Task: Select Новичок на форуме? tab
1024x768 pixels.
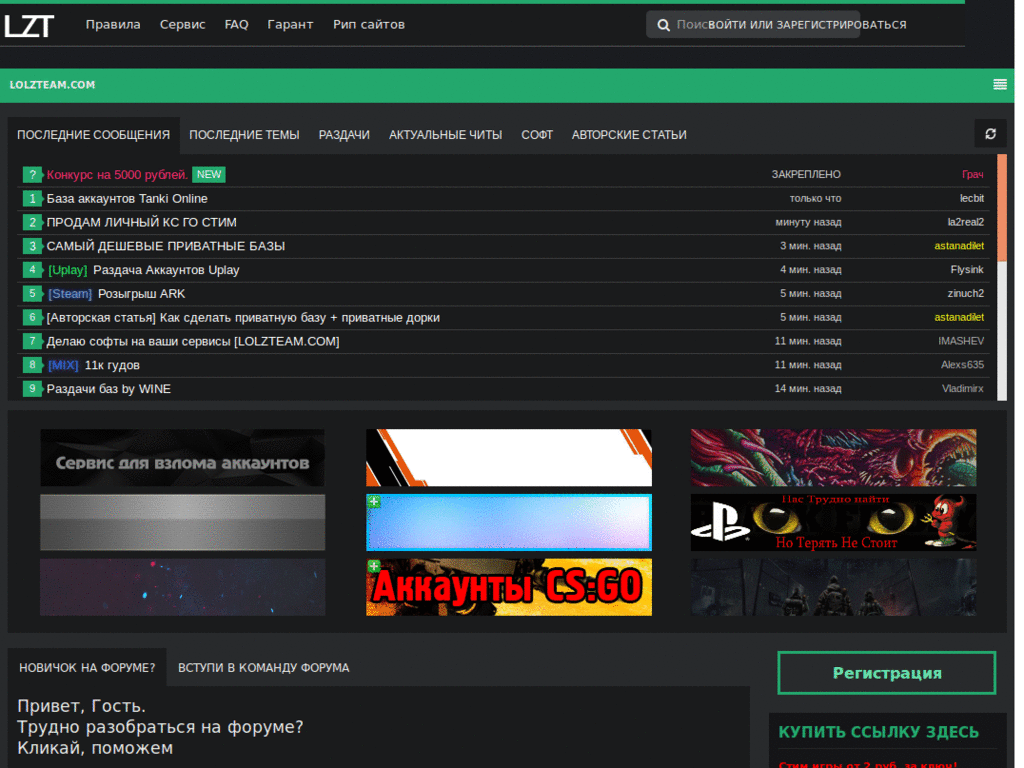Action: point(87,667)
